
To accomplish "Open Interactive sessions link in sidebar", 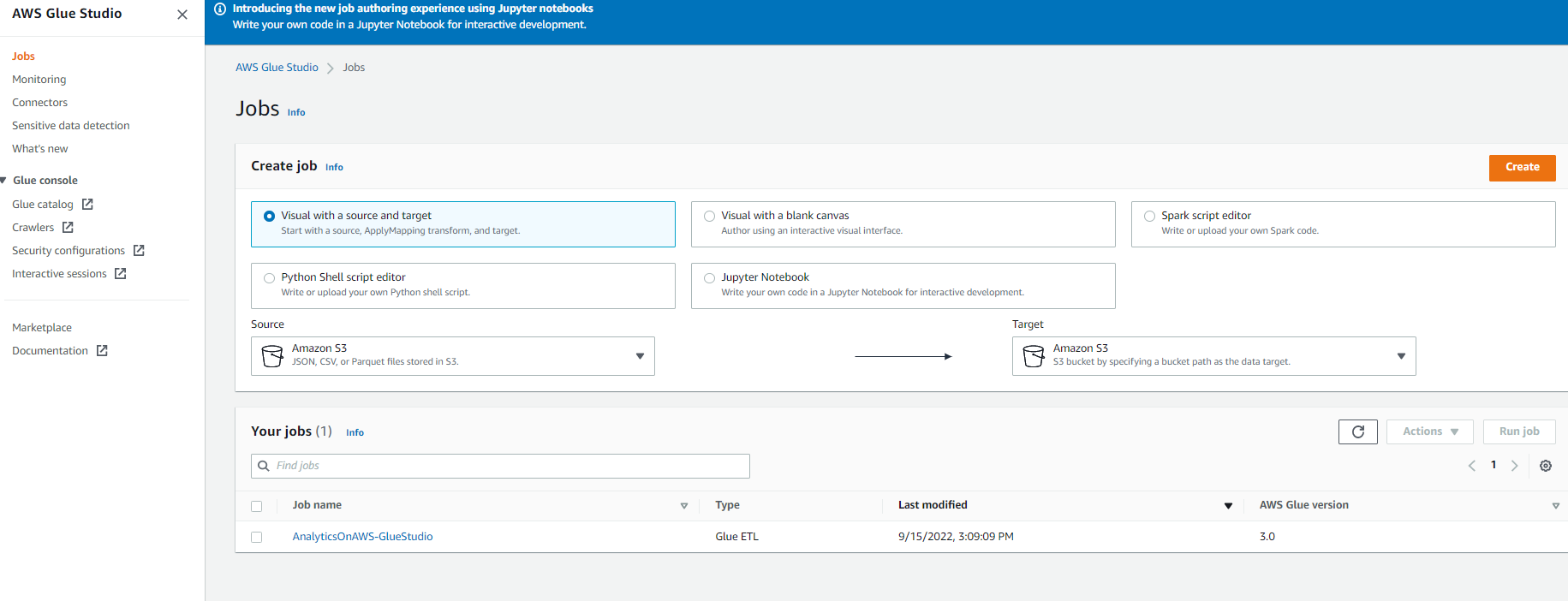I will (x=59, y=273).
